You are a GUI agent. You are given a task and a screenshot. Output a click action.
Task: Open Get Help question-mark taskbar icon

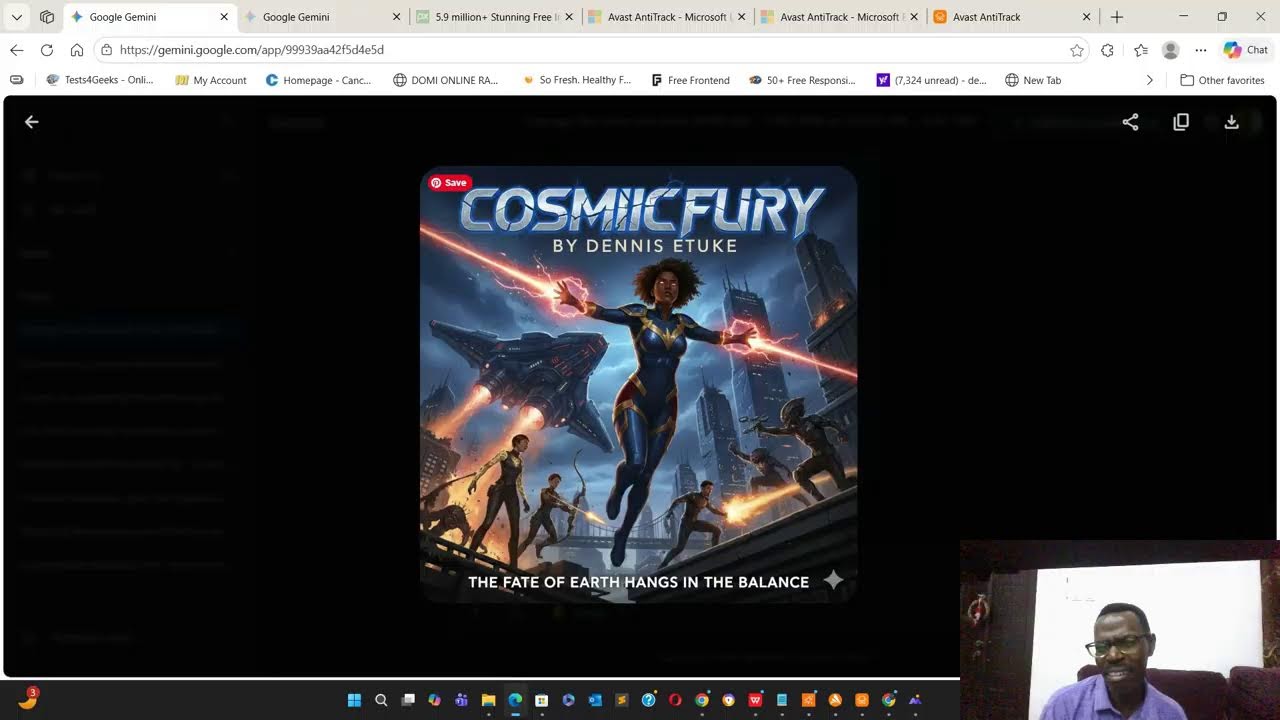(x=648, y=700)
